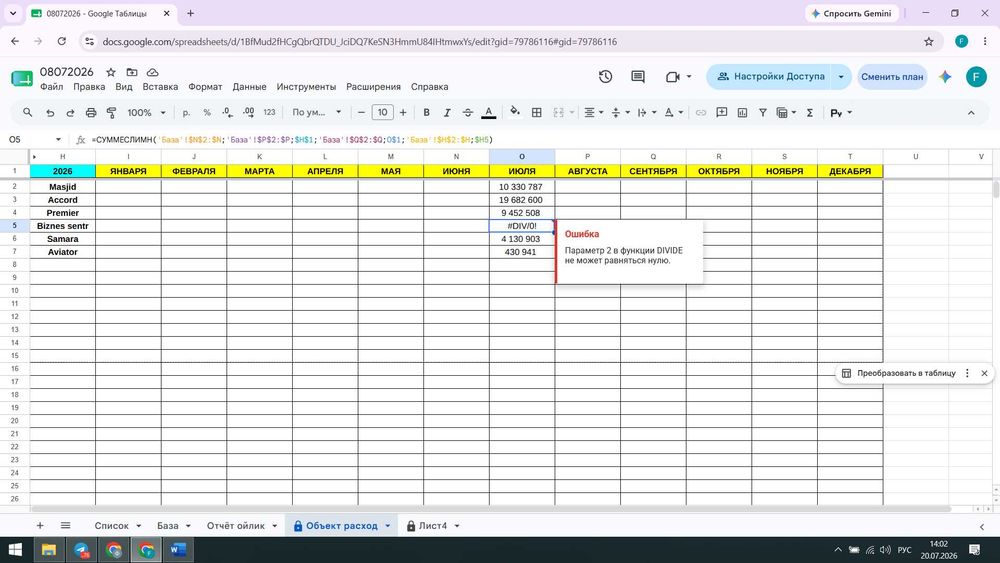The image size is (1000, 563).
Task: Format cell as percent
Action: 207,112
